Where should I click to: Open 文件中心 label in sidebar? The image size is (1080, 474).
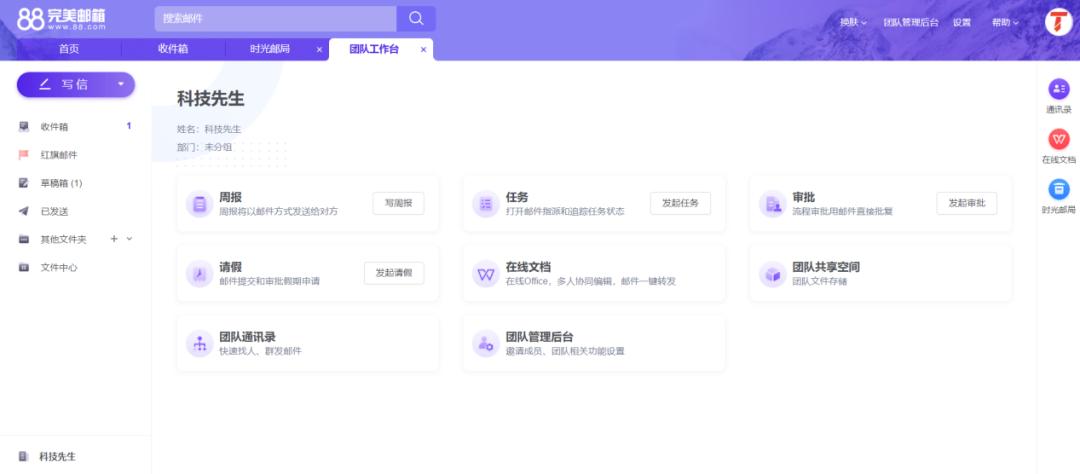click(x=59, y=267)
